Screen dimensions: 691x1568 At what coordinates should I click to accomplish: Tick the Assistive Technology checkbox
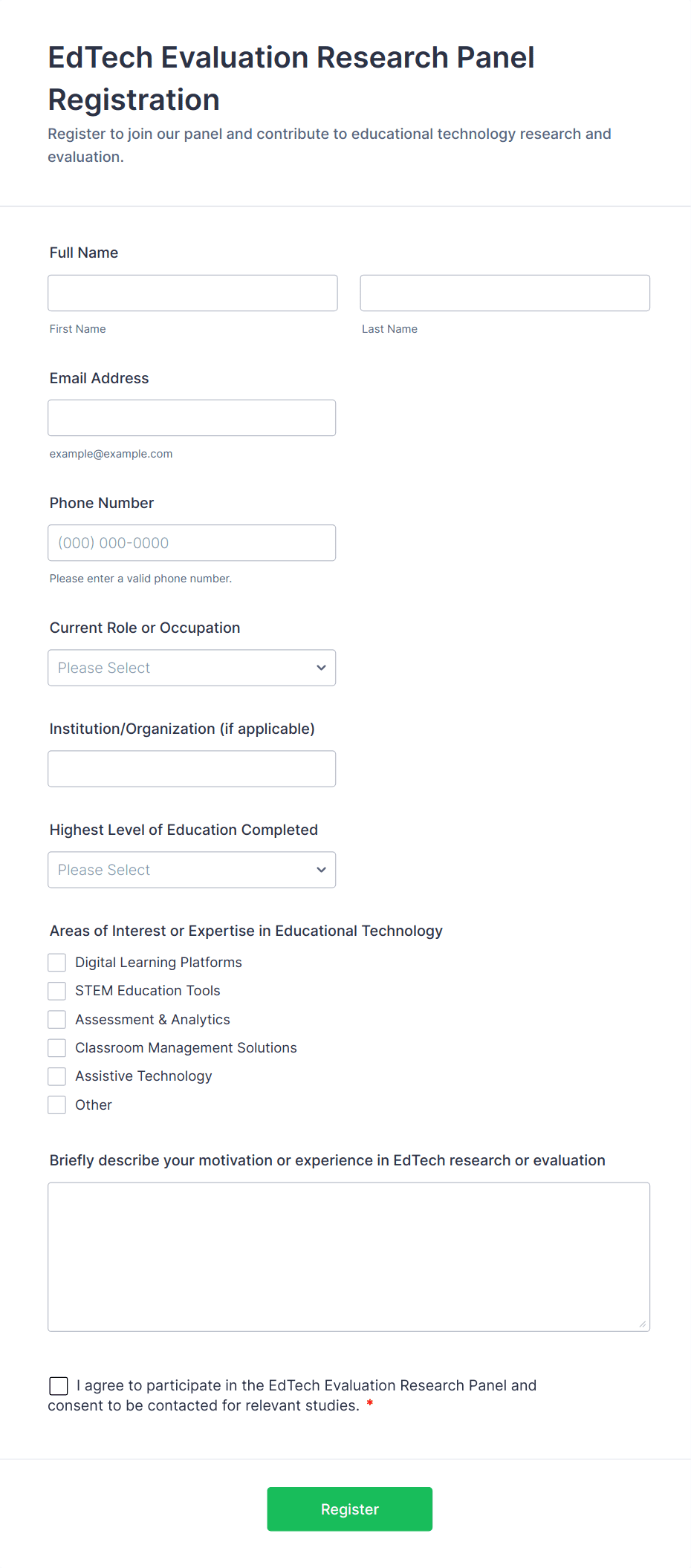pos(56,1076)
